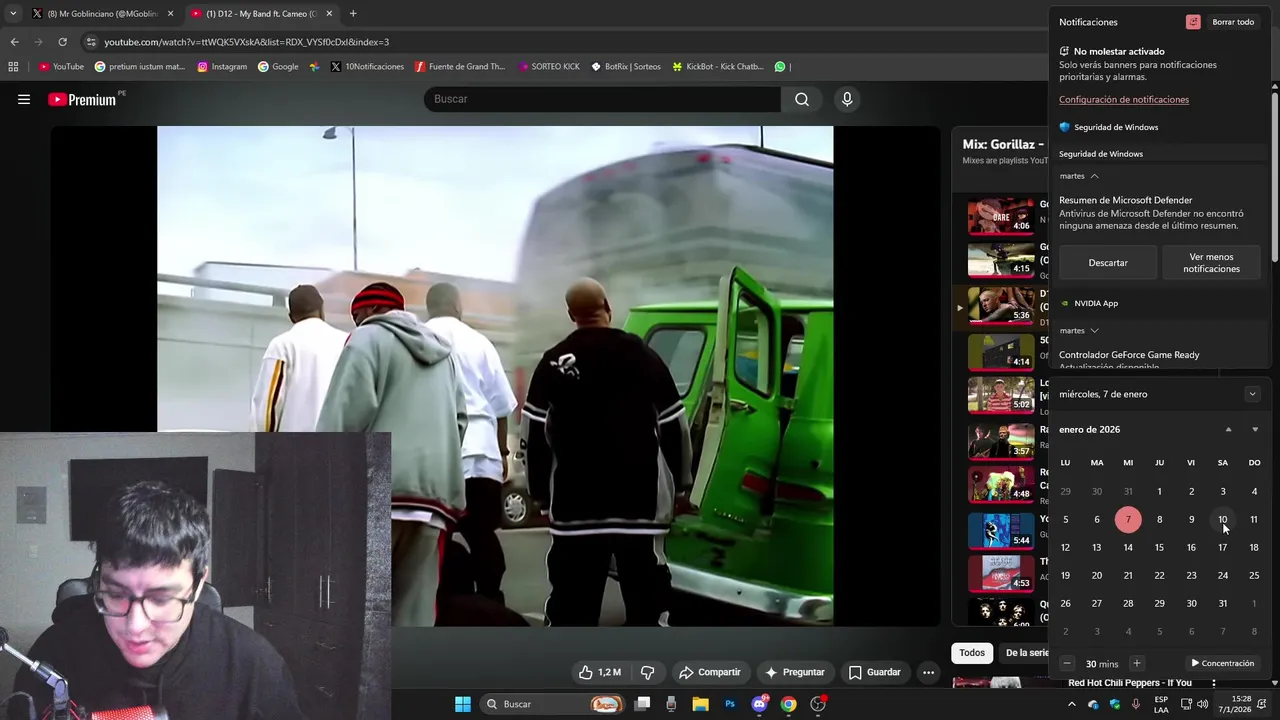Click Guardar to save the video
This screenshot has width=1280, height=720.
tap(875, 672)
